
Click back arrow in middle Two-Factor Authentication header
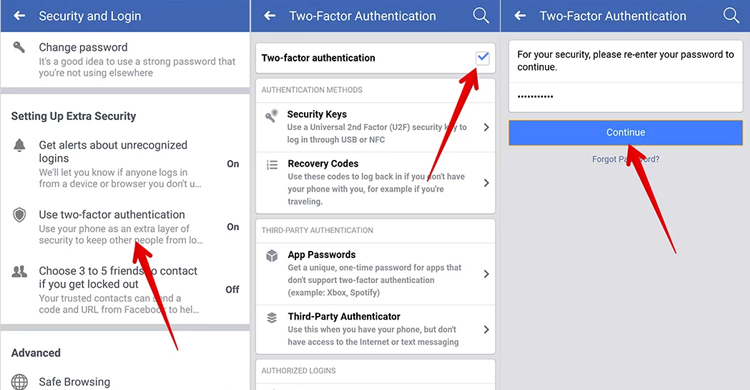point(270,16)
